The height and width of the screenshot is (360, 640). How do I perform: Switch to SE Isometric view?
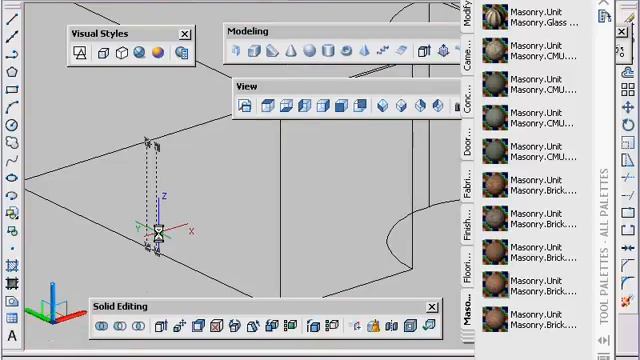[x=401, y=106]
